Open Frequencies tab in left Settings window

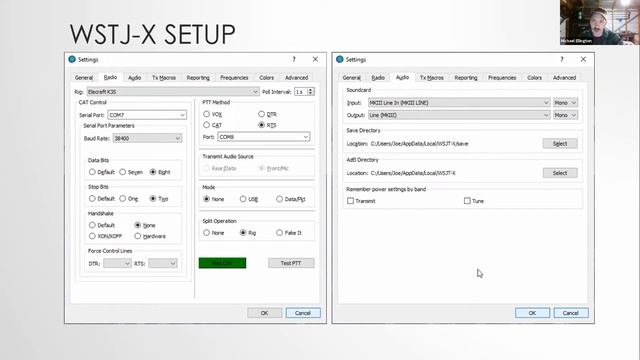(234, 78)
